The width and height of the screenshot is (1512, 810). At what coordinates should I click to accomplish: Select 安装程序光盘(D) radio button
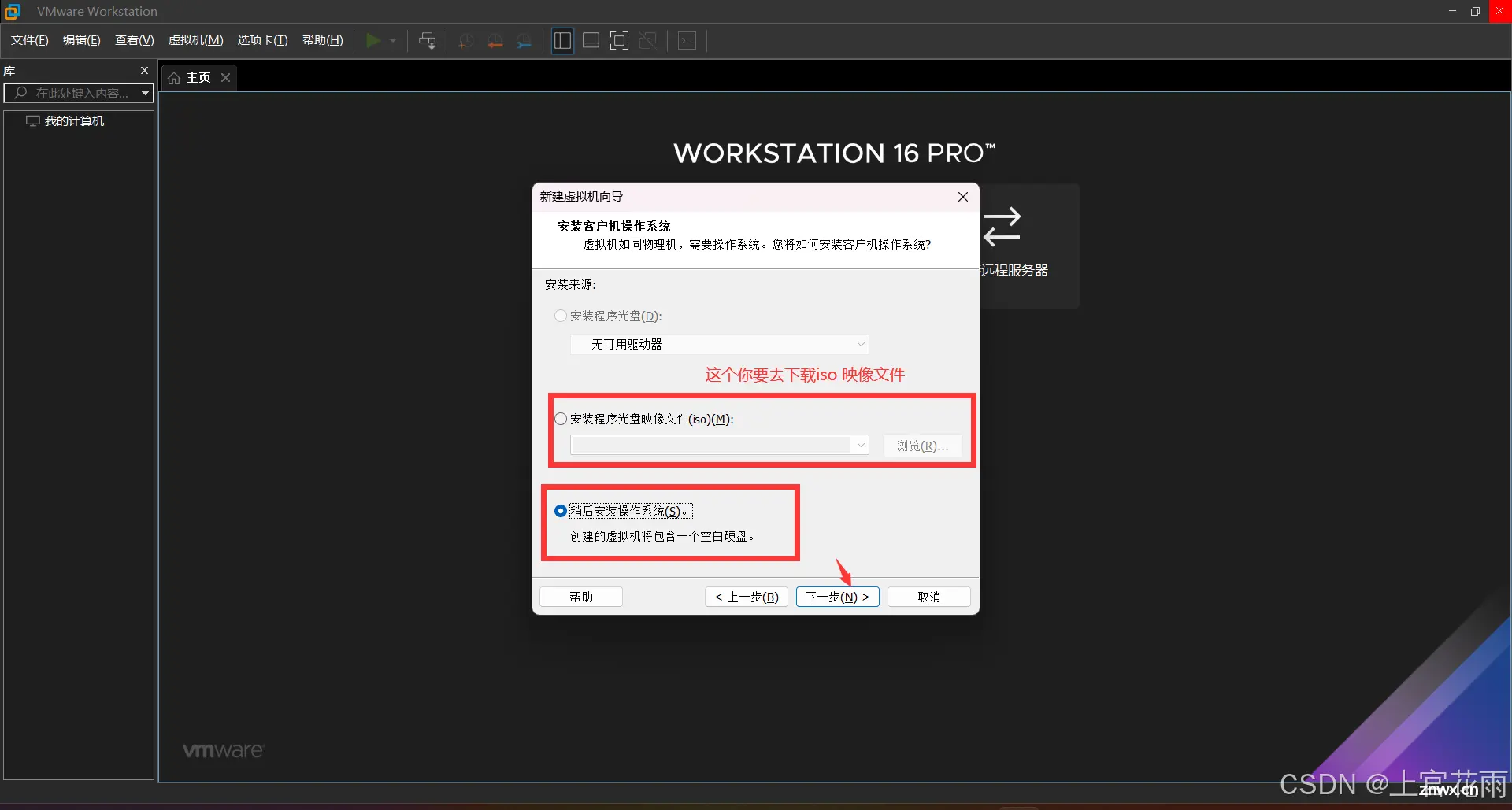coord(561,316)
